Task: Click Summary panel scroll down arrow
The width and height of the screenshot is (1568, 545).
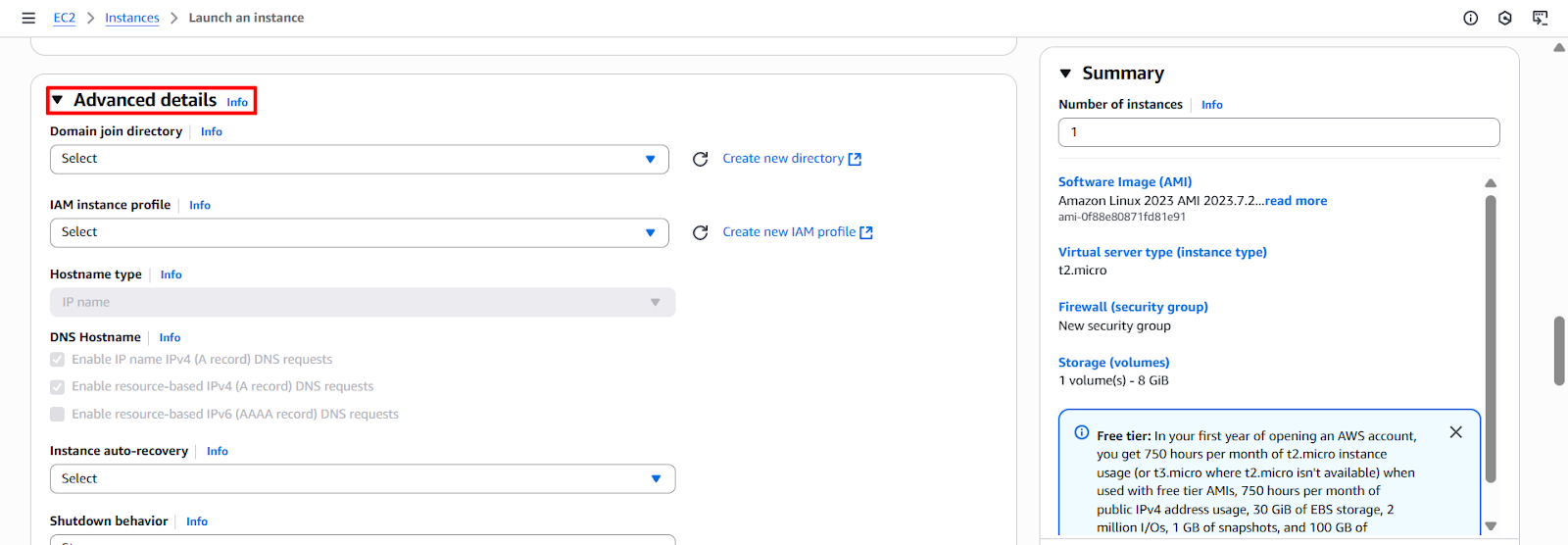Action: 1491,526
